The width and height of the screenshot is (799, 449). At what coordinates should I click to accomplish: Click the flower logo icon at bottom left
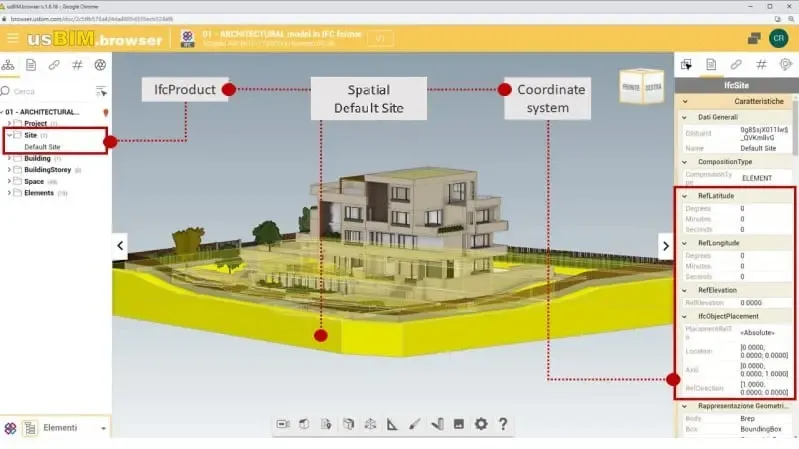[x=10, y=428]
